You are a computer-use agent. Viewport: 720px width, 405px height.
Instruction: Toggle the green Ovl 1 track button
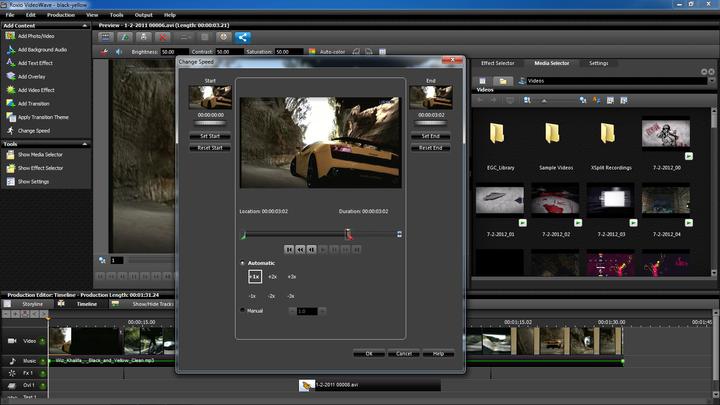43,385
